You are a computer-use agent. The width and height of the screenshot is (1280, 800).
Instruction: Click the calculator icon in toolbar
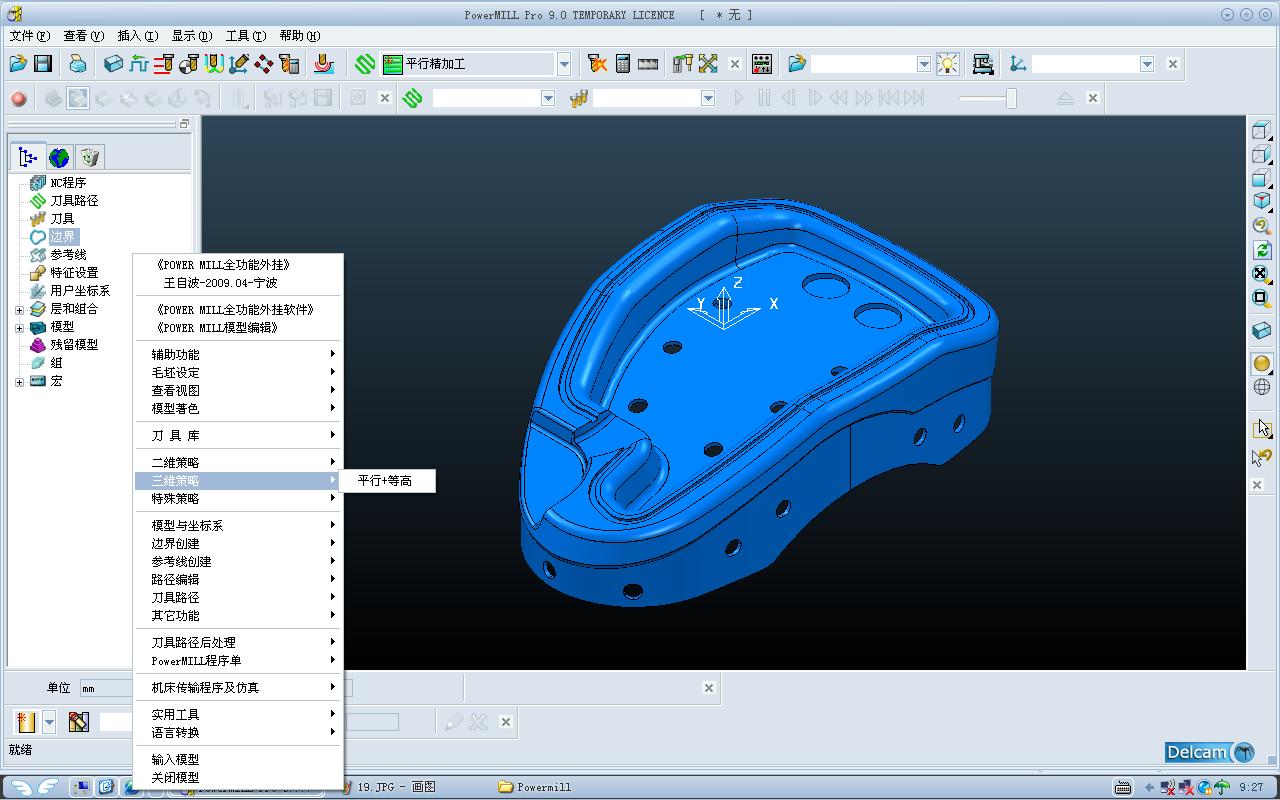(x=623, y=64)
